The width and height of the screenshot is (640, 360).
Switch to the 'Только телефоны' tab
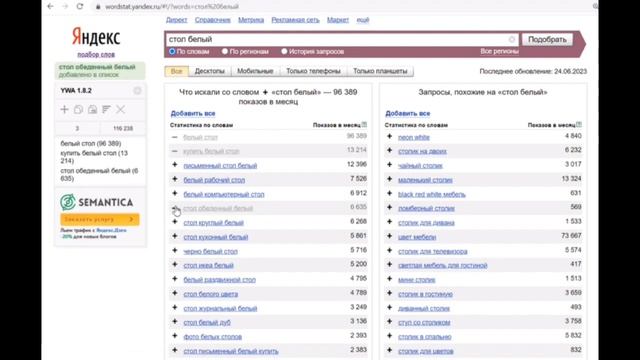click(313, 71)
